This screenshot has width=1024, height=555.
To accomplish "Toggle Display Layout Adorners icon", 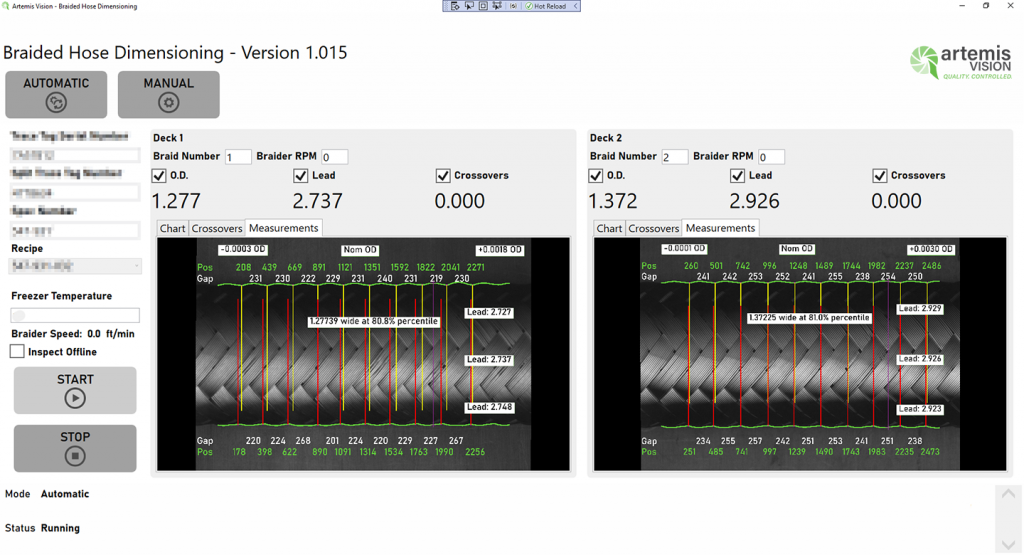I will click(483, 6).
